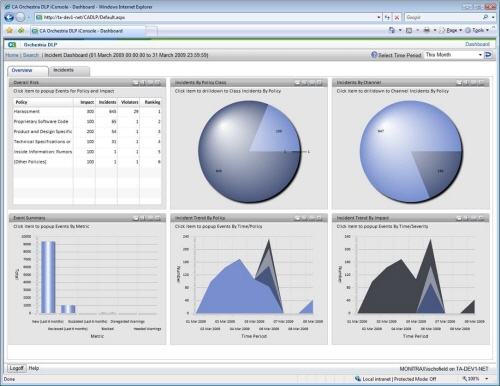The height and width of the screenshot is (386, 500).
Task: Click the CA logo in the header
Action: (x=12, y=45)
